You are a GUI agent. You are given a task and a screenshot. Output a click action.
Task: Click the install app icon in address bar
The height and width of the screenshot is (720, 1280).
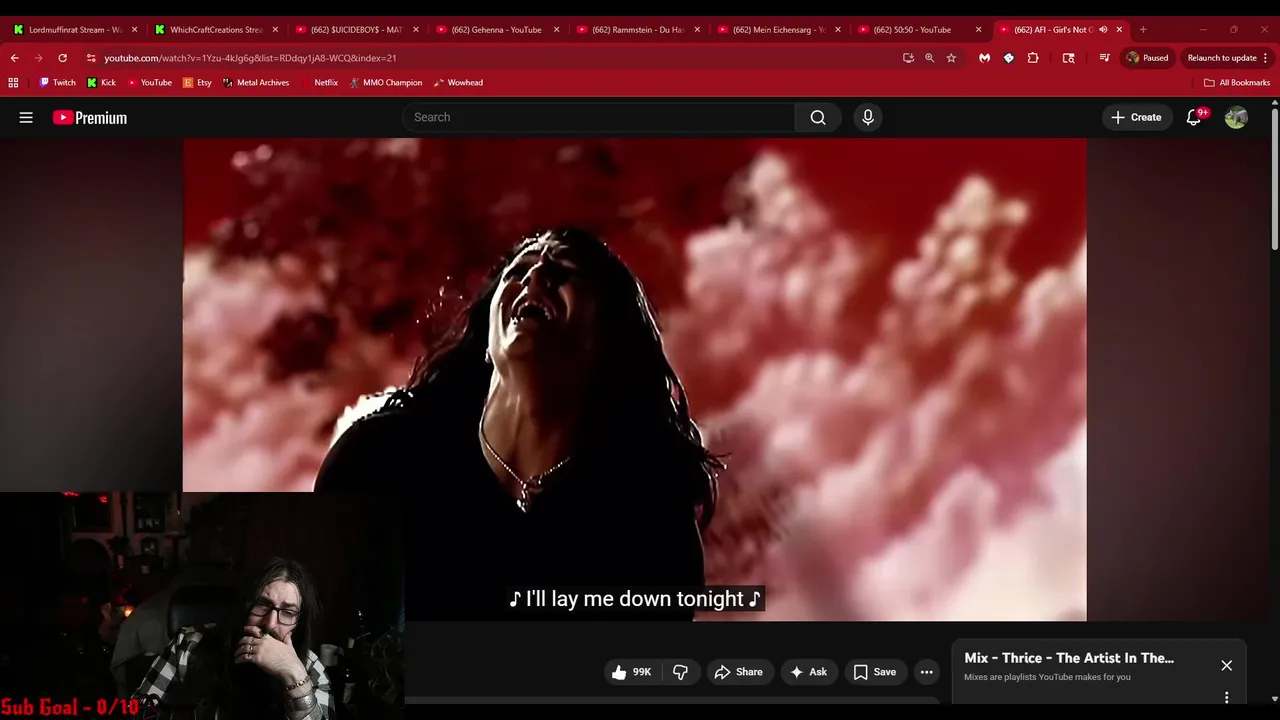[x=908, y=58]
